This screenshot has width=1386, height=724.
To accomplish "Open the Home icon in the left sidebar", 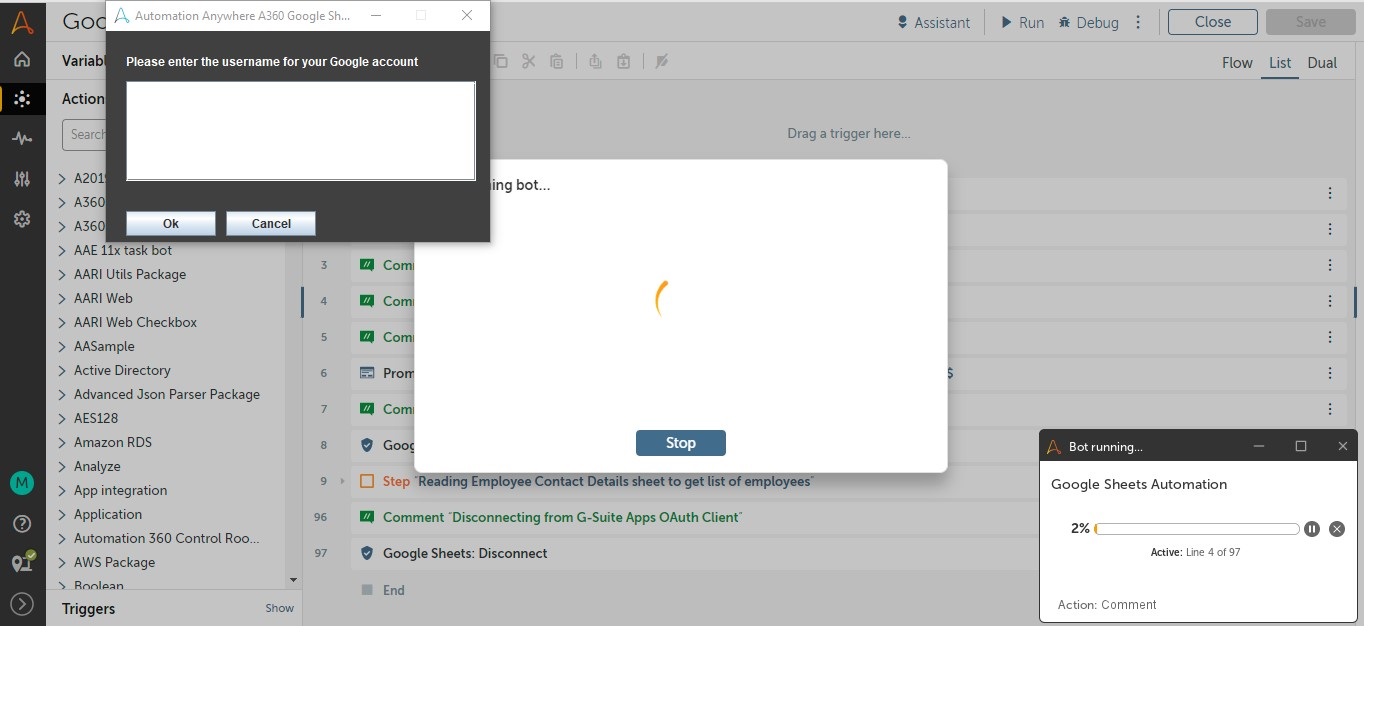I will [22, 60].
